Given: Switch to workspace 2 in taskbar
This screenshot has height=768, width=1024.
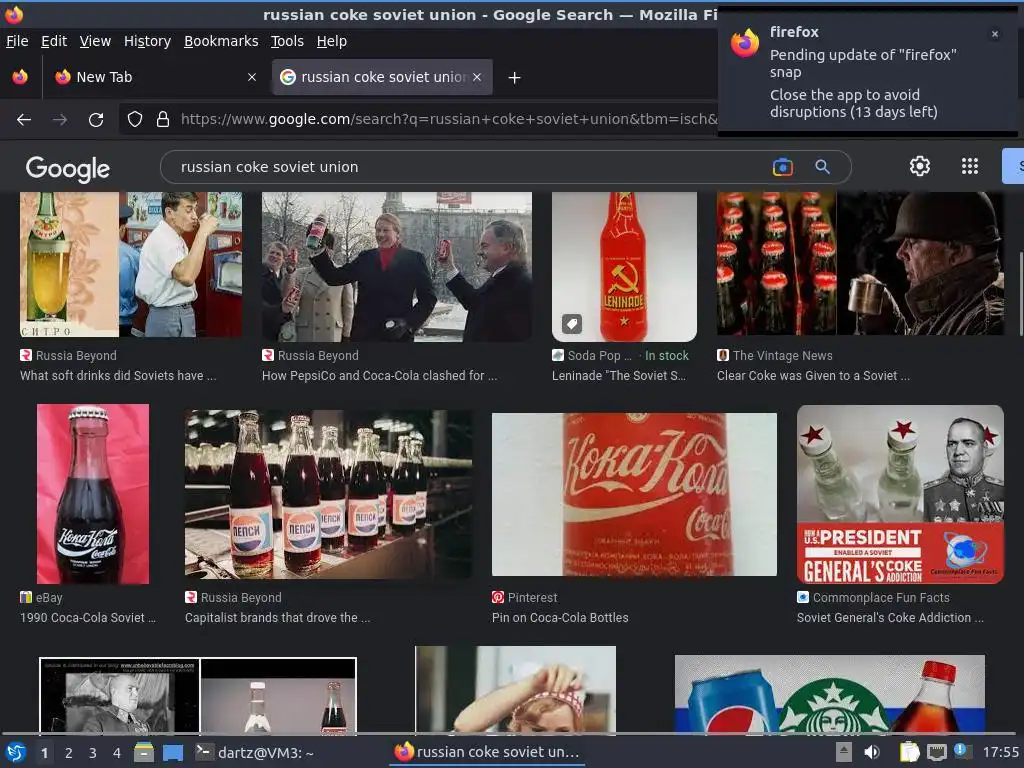Looking at the screenshot, I should (68, 753).
